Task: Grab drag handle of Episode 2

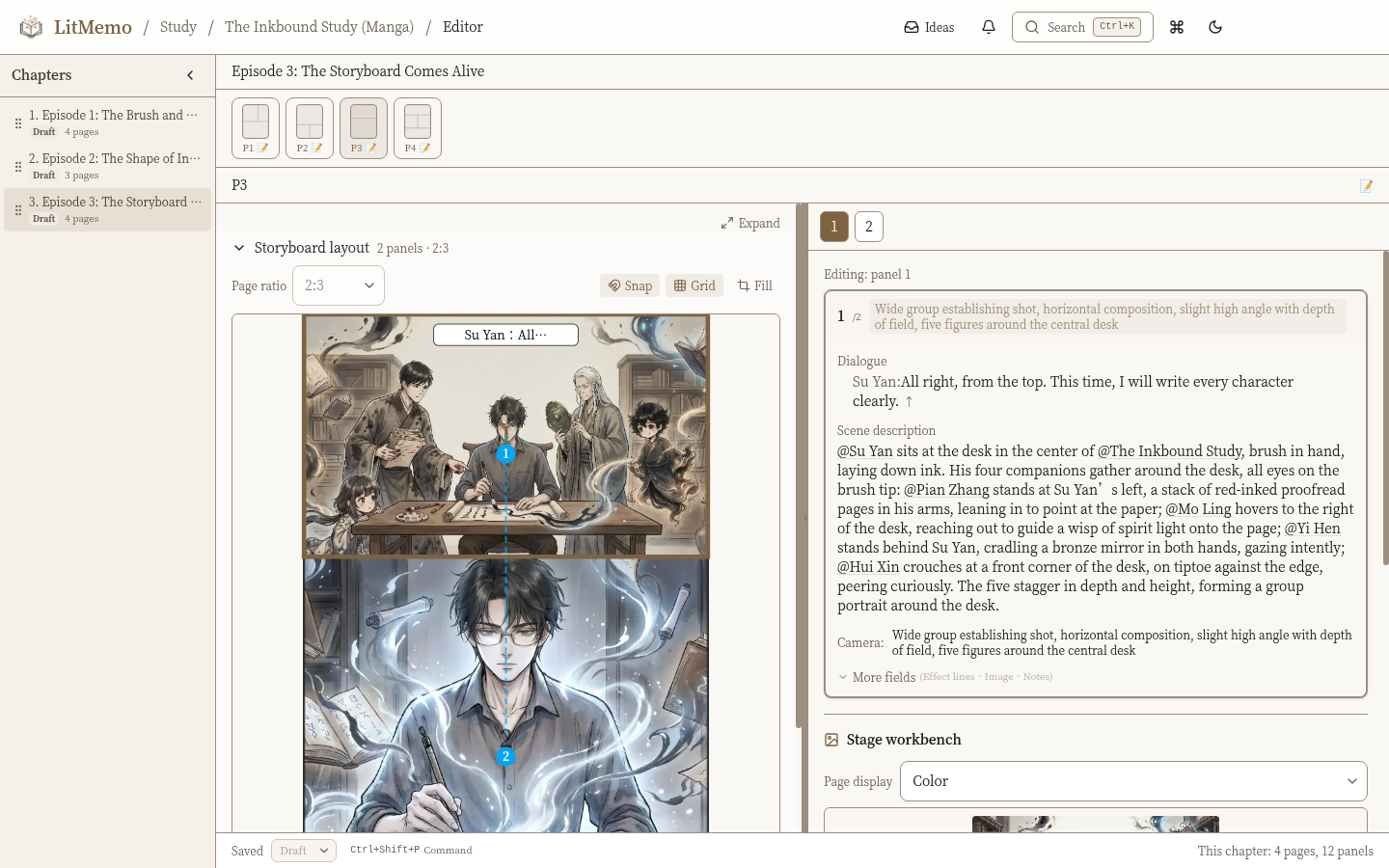Action: tap(18, 167)
